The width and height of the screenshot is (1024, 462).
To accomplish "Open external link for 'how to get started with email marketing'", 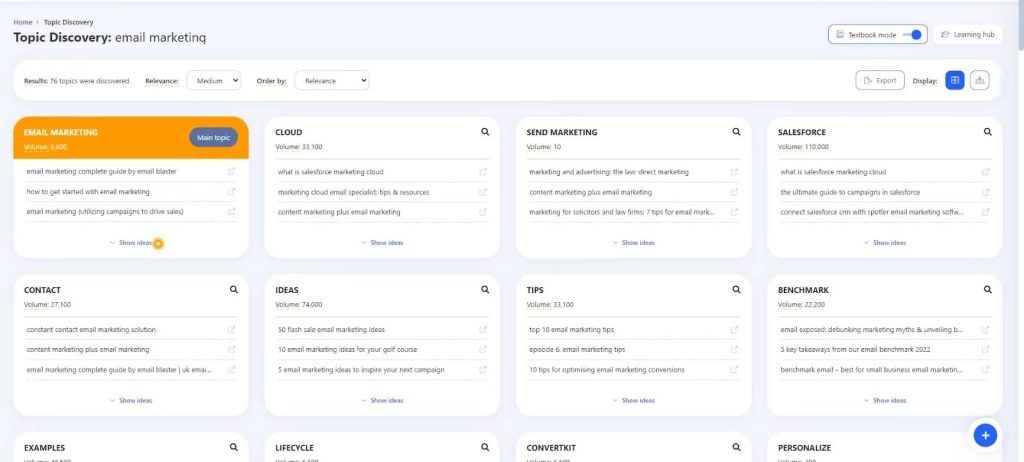I will pyautogui.click(x=231, y=192).
